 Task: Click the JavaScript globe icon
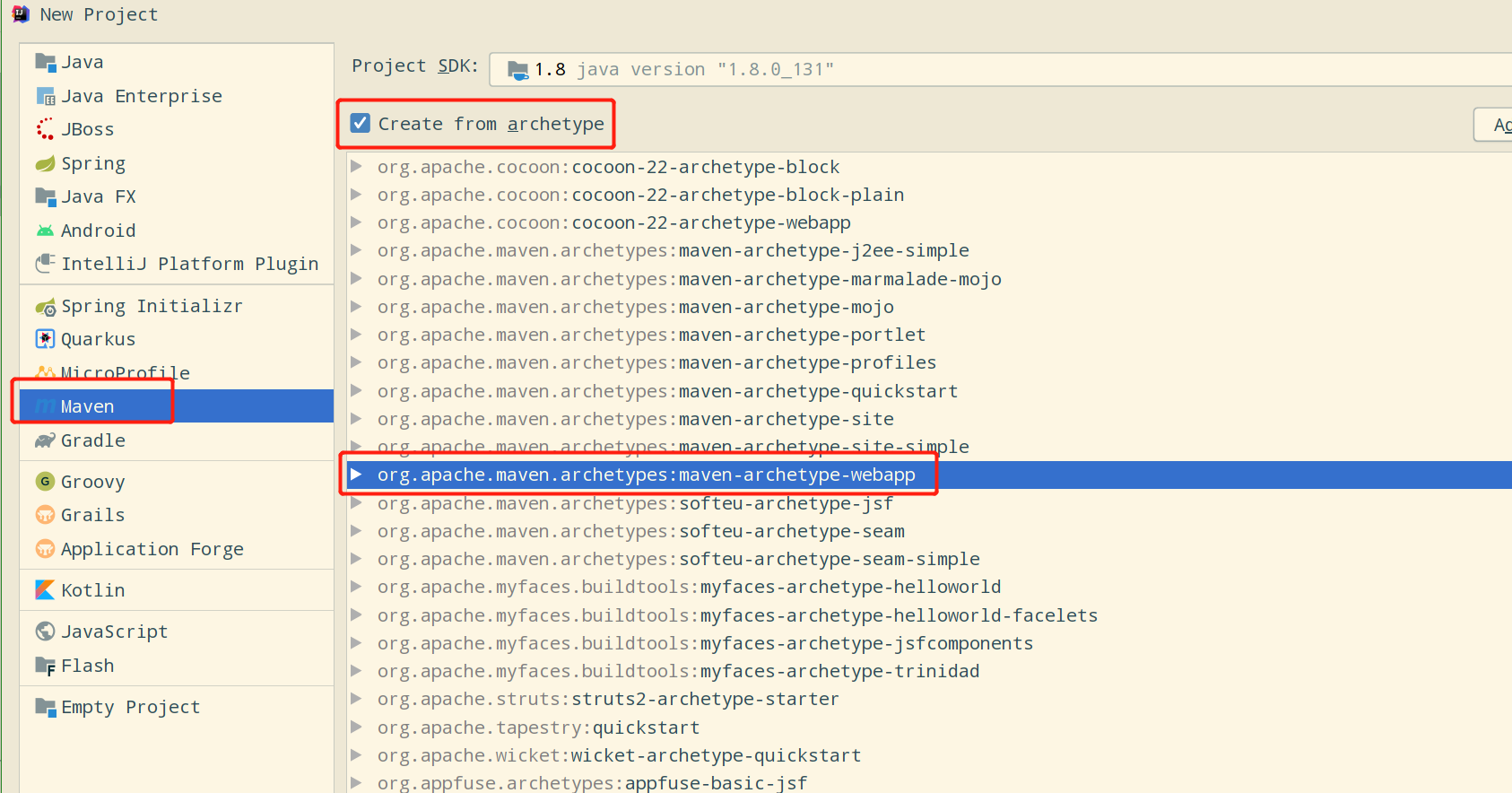coord(45,632)
